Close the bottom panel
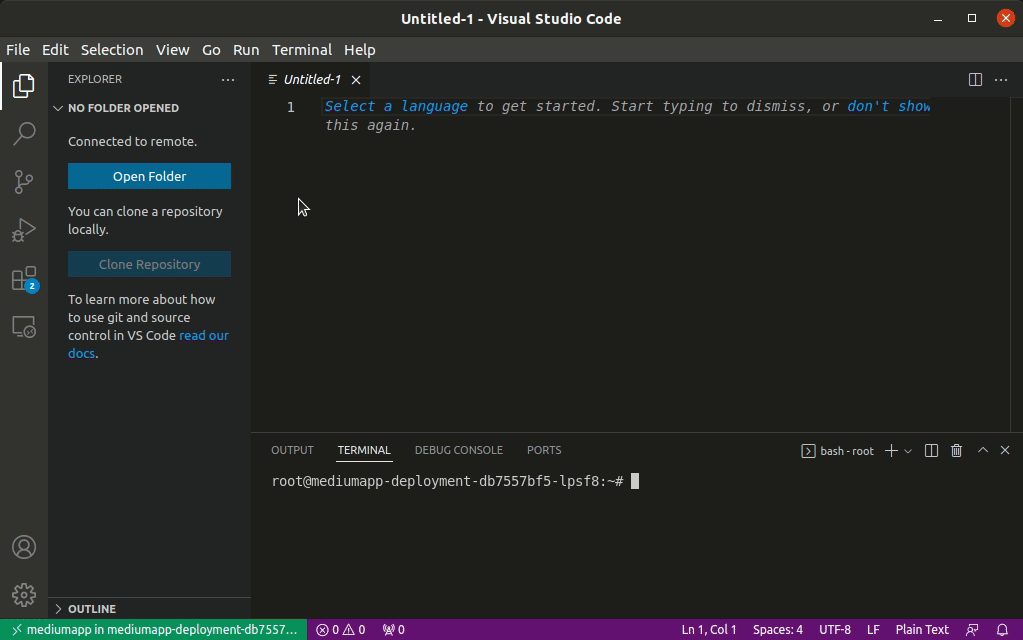 (x=1005, y=450)
